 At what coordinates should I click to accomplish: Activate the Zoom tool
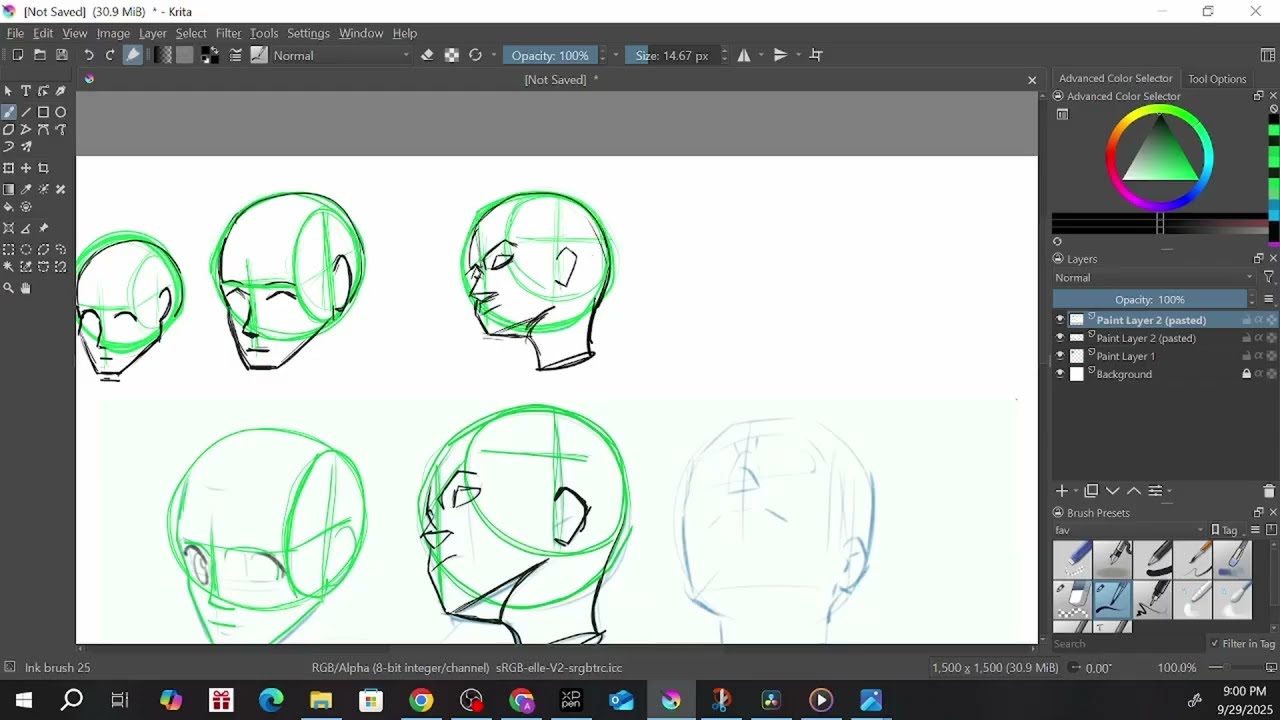9,288
